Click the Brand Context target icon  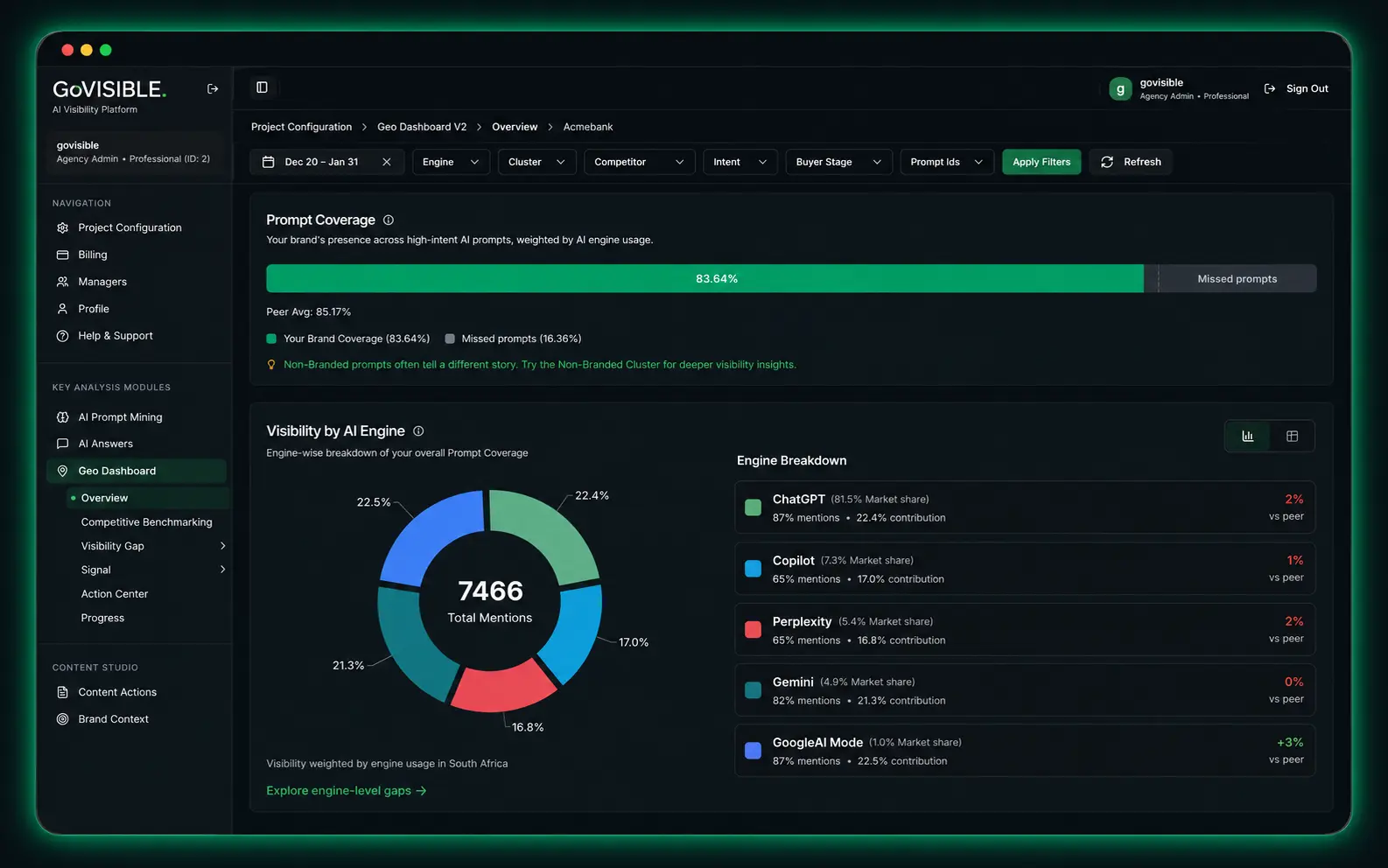pyautogui.click(x=63, y=719)
